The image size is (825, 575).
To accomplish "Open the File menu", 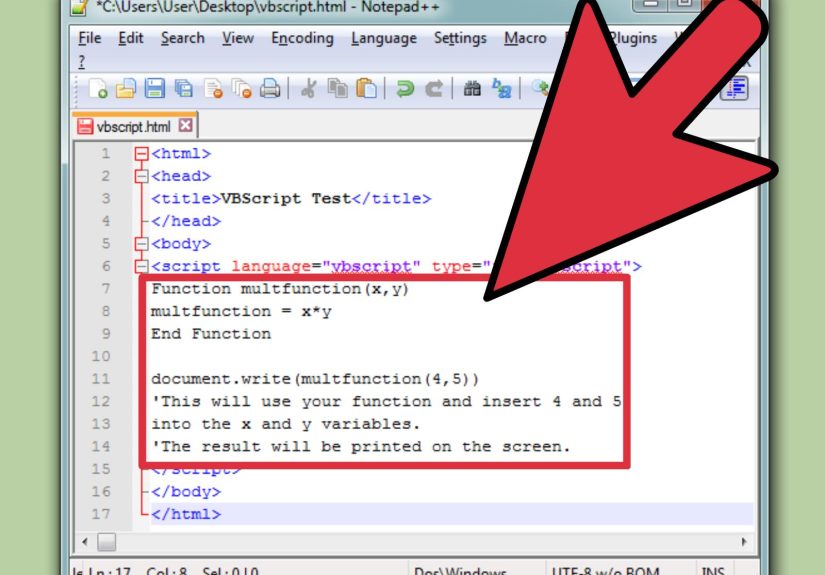I will pyautogui.click(x=89, y=38).
